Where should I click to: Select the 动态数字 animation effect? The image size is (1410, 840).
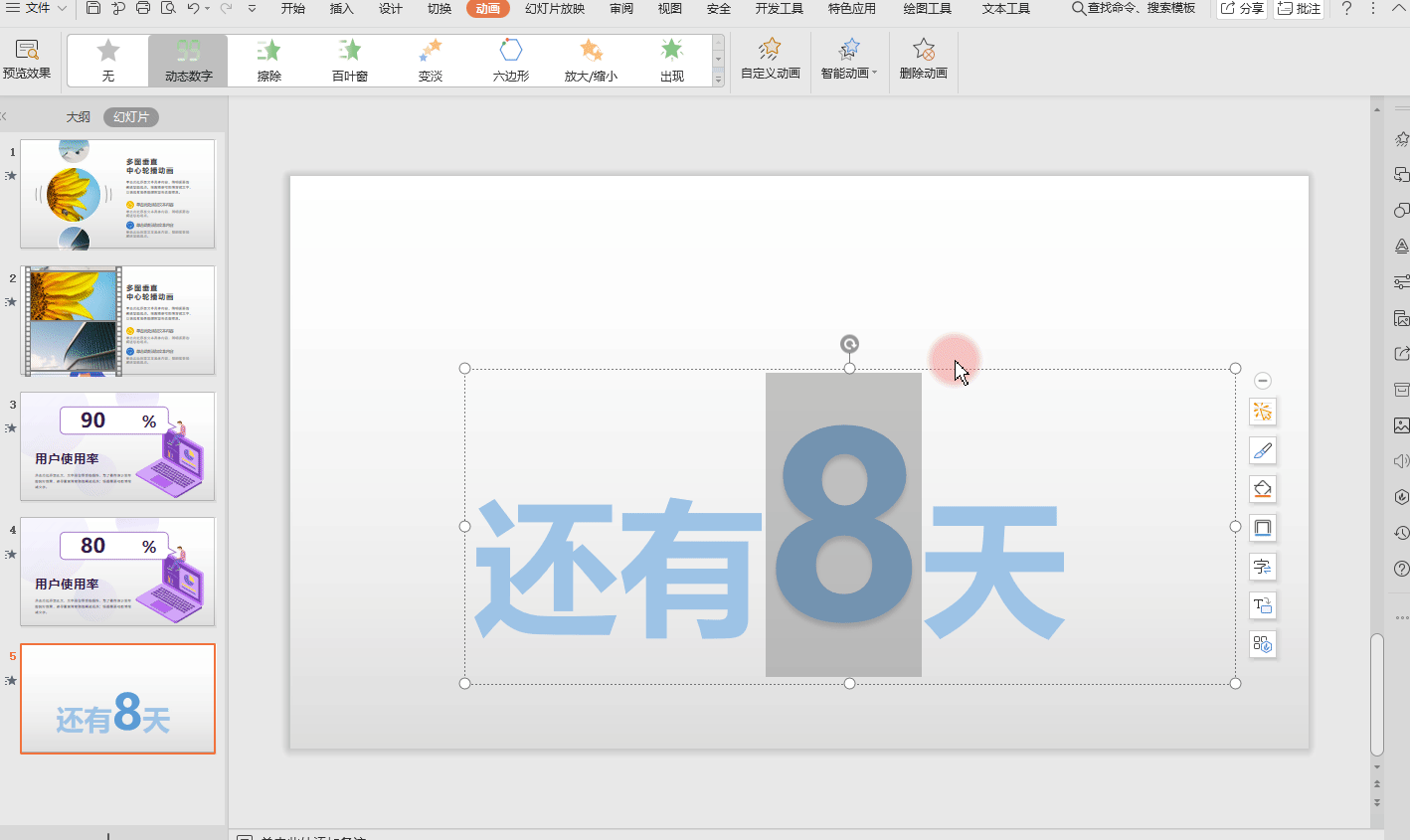pos(188,61)
